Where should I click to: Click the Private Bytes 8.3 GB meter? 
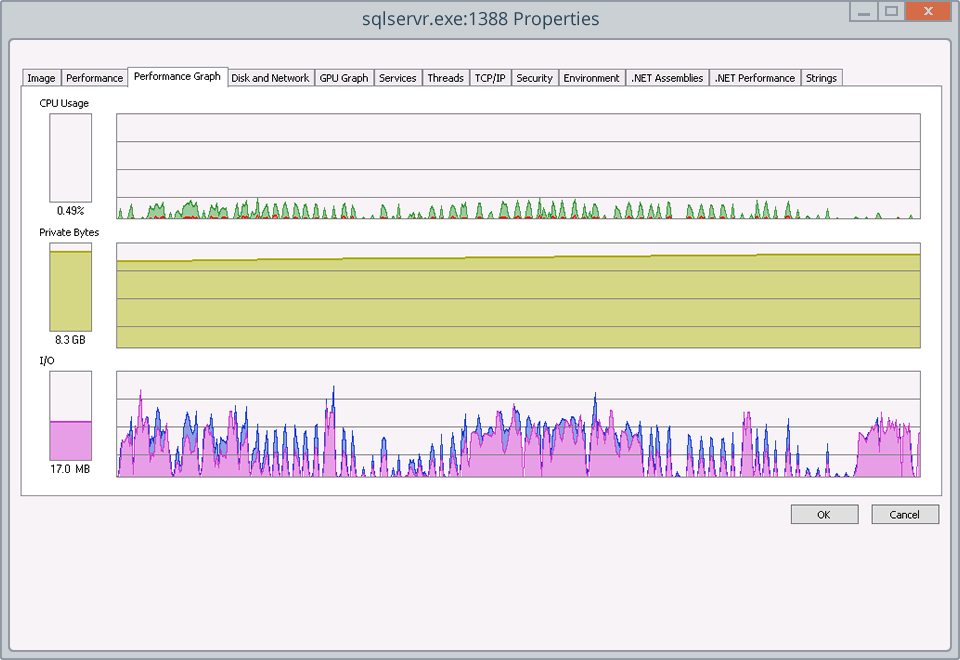(x=71, y=288)
